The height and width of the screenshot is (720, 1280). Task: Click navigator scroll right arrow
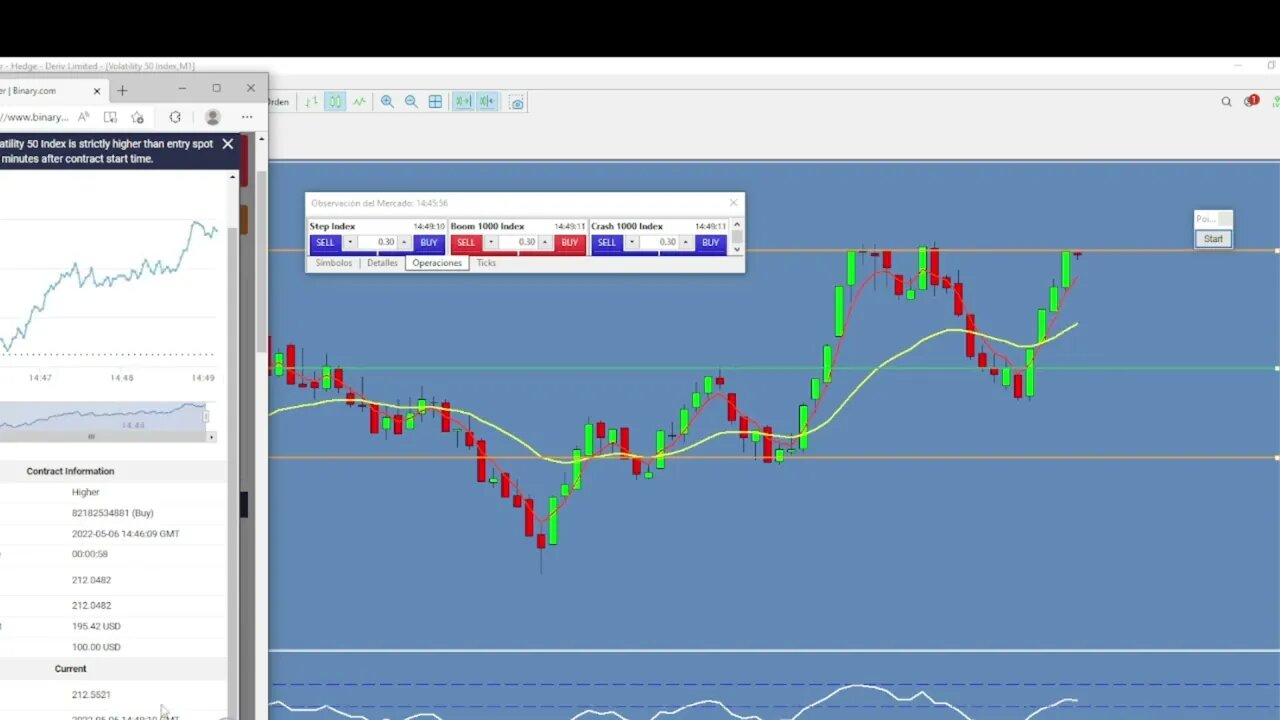click(x=211, y=437)
